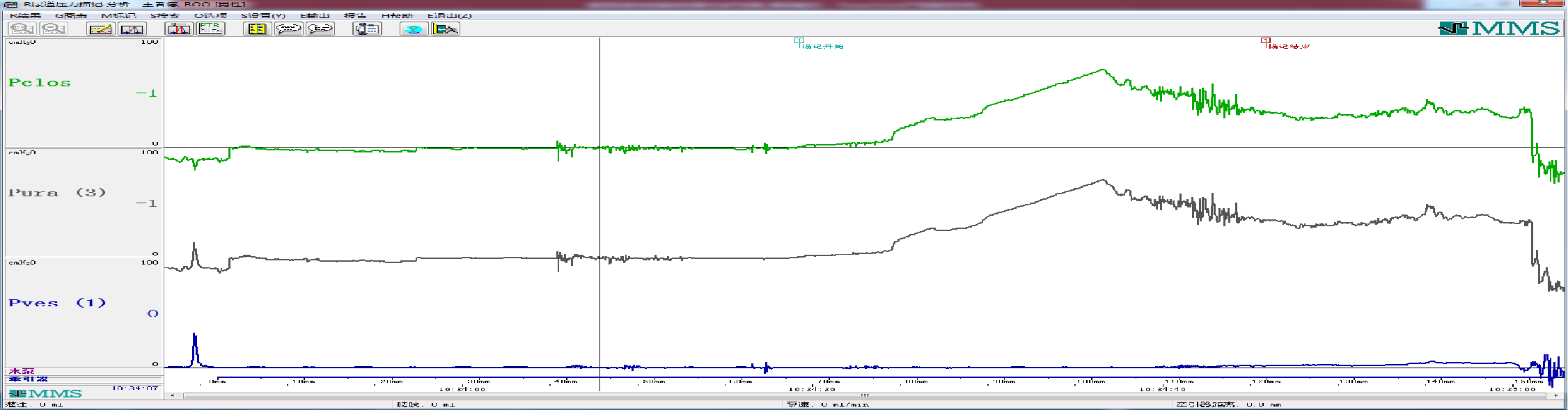Click the red end marker flag

coord(1265,42)
